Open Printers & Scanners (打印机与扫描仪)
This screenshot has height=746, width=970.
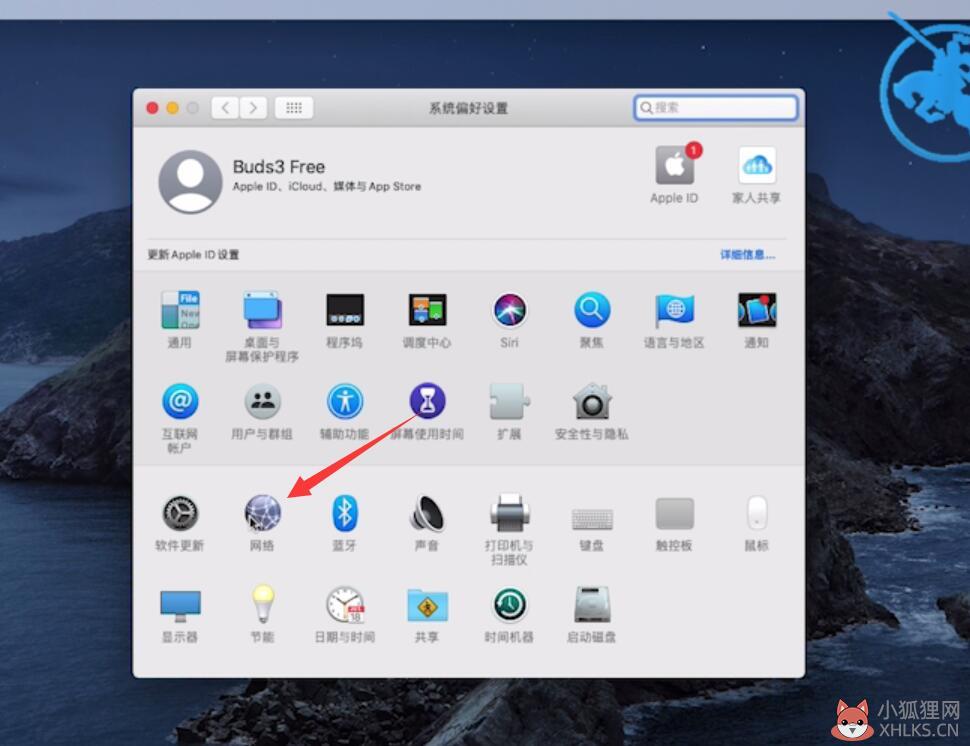[510, 512]
